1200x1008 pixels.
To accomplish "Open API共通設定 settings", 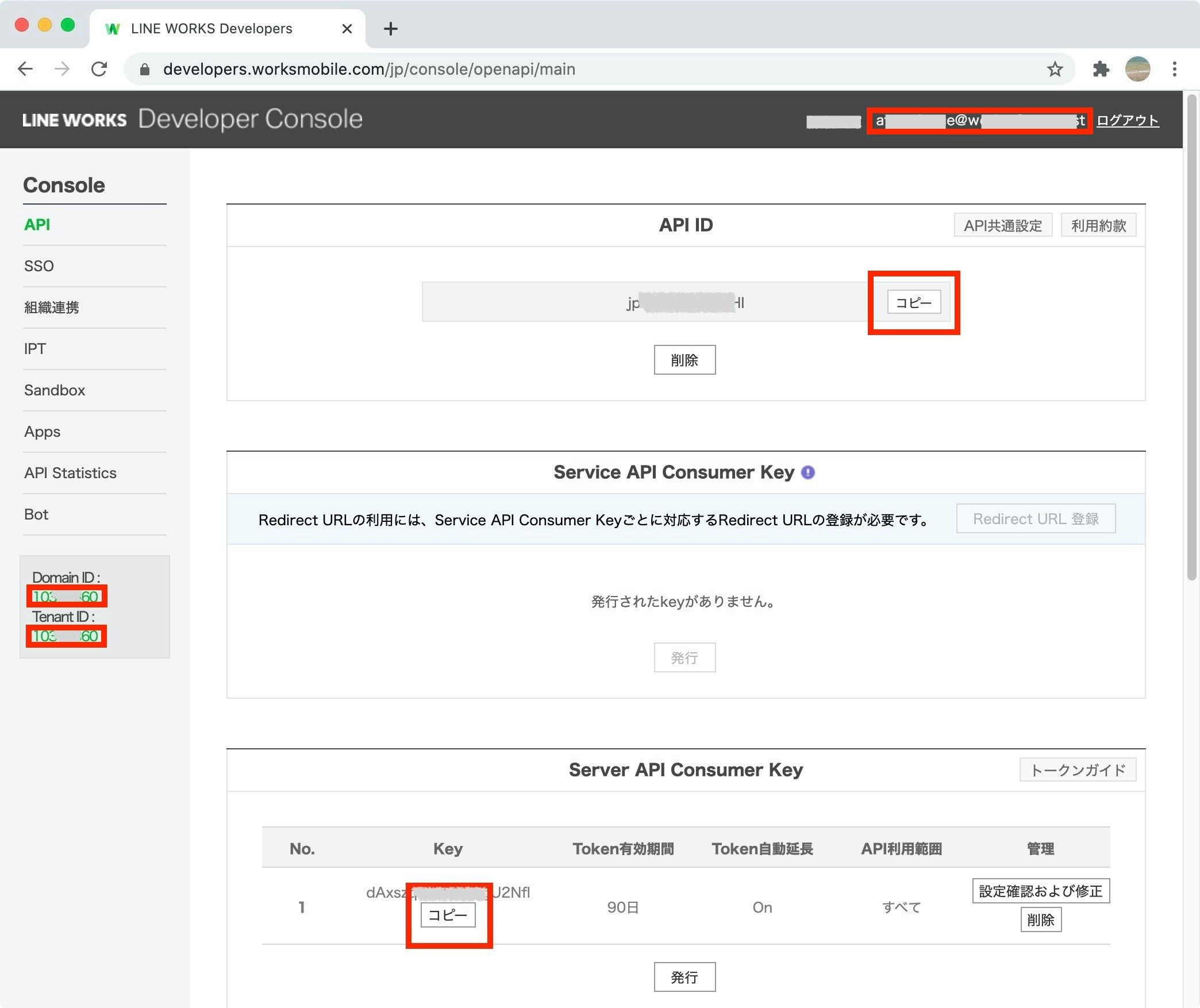I will (1003, 225).
